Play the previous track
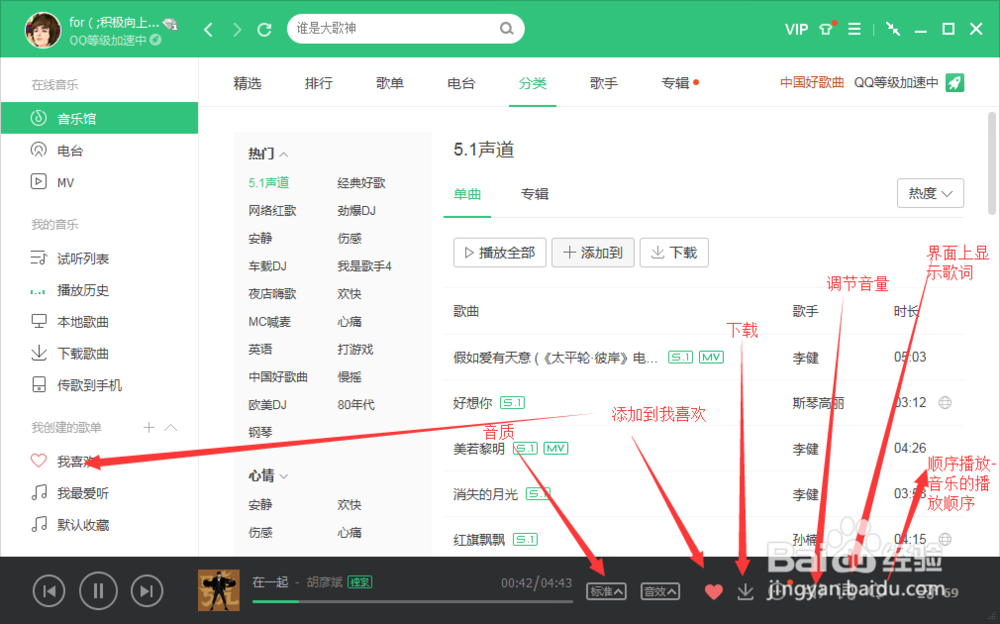Screen dimensions: 1000x624 coord(49,591)
